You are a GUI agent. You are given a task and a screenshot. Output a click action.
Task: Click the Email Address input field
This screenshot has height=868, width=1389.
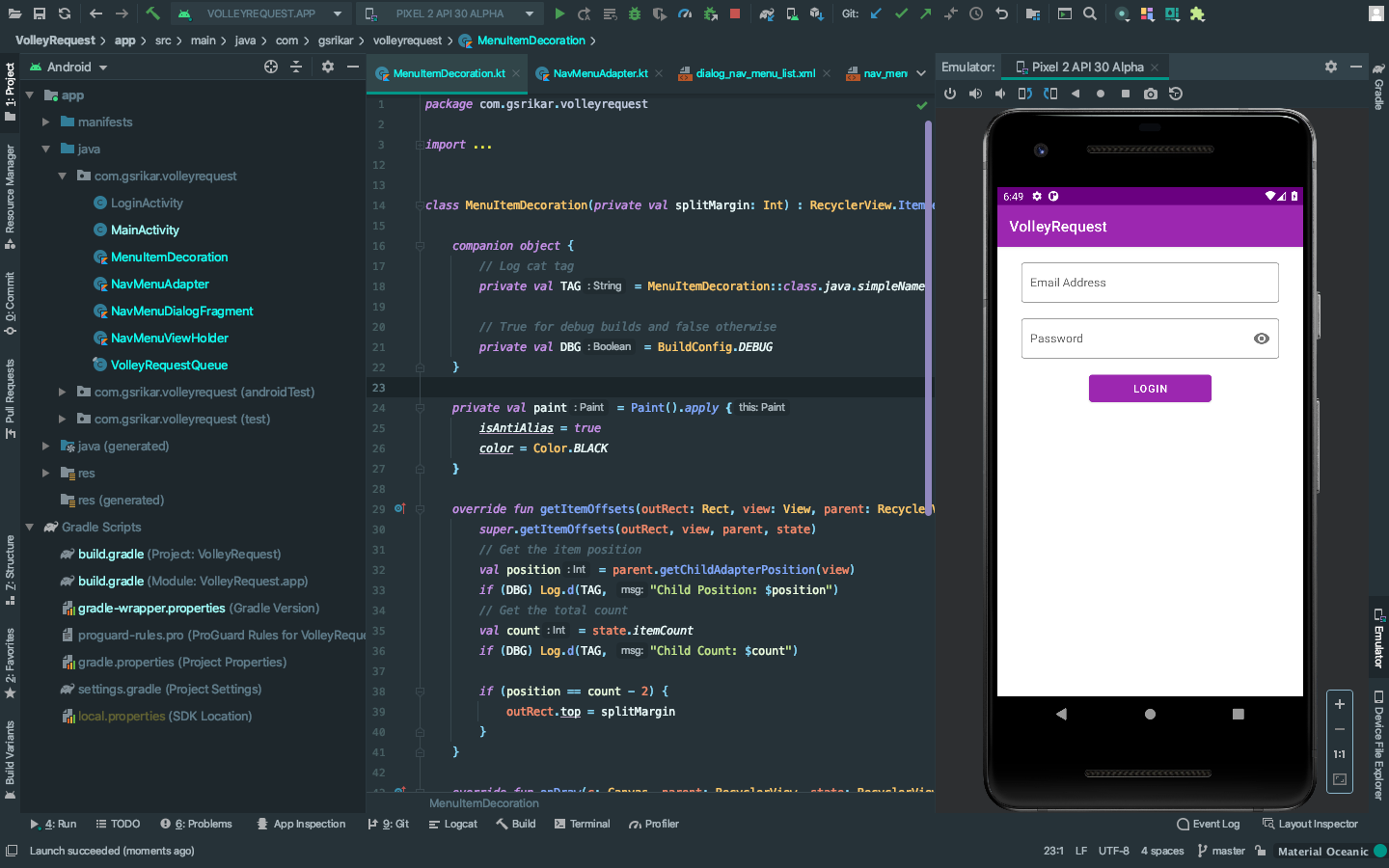click(1150, 282)
